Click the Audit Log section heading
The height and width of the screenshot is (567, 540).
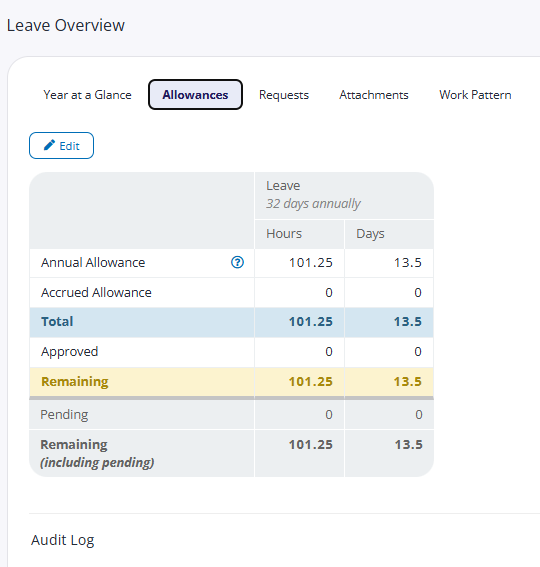point(63,540)
